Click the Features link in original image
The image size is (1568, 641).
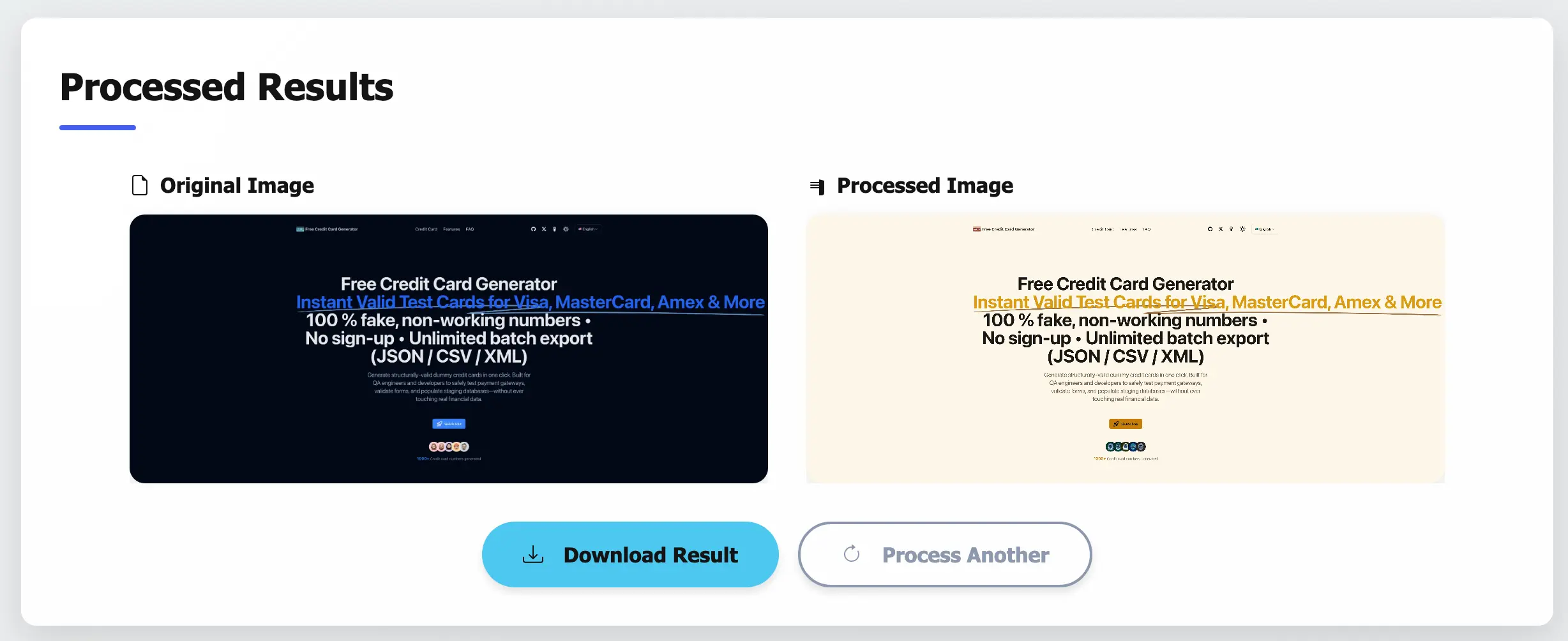(x=451, y=229)
